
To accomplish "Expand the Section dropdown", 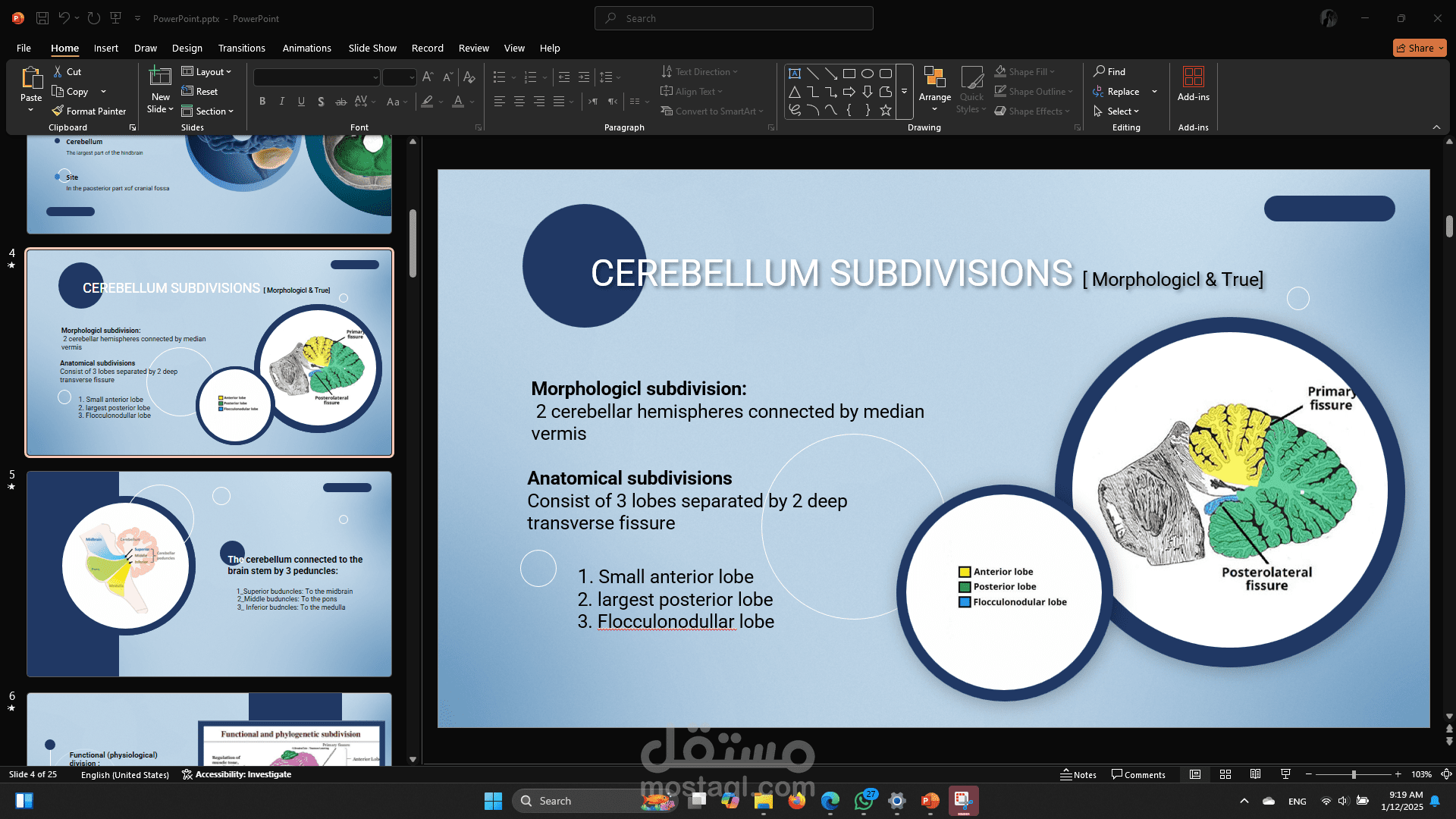I will 207,111.
